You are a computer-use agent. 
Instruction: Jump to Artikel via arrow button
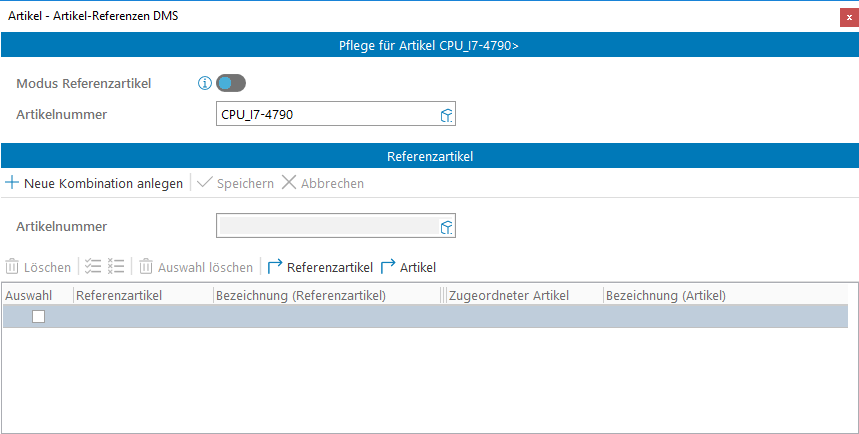point(408,267)
